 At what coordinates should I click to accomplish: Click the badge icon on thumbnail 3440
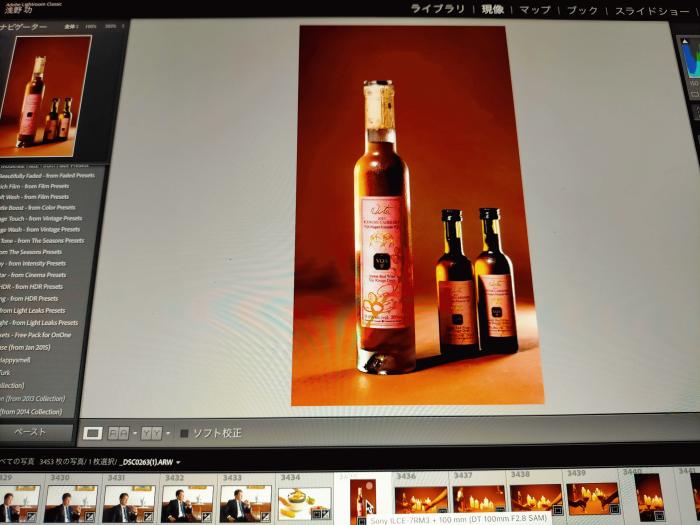coord(659,515)
